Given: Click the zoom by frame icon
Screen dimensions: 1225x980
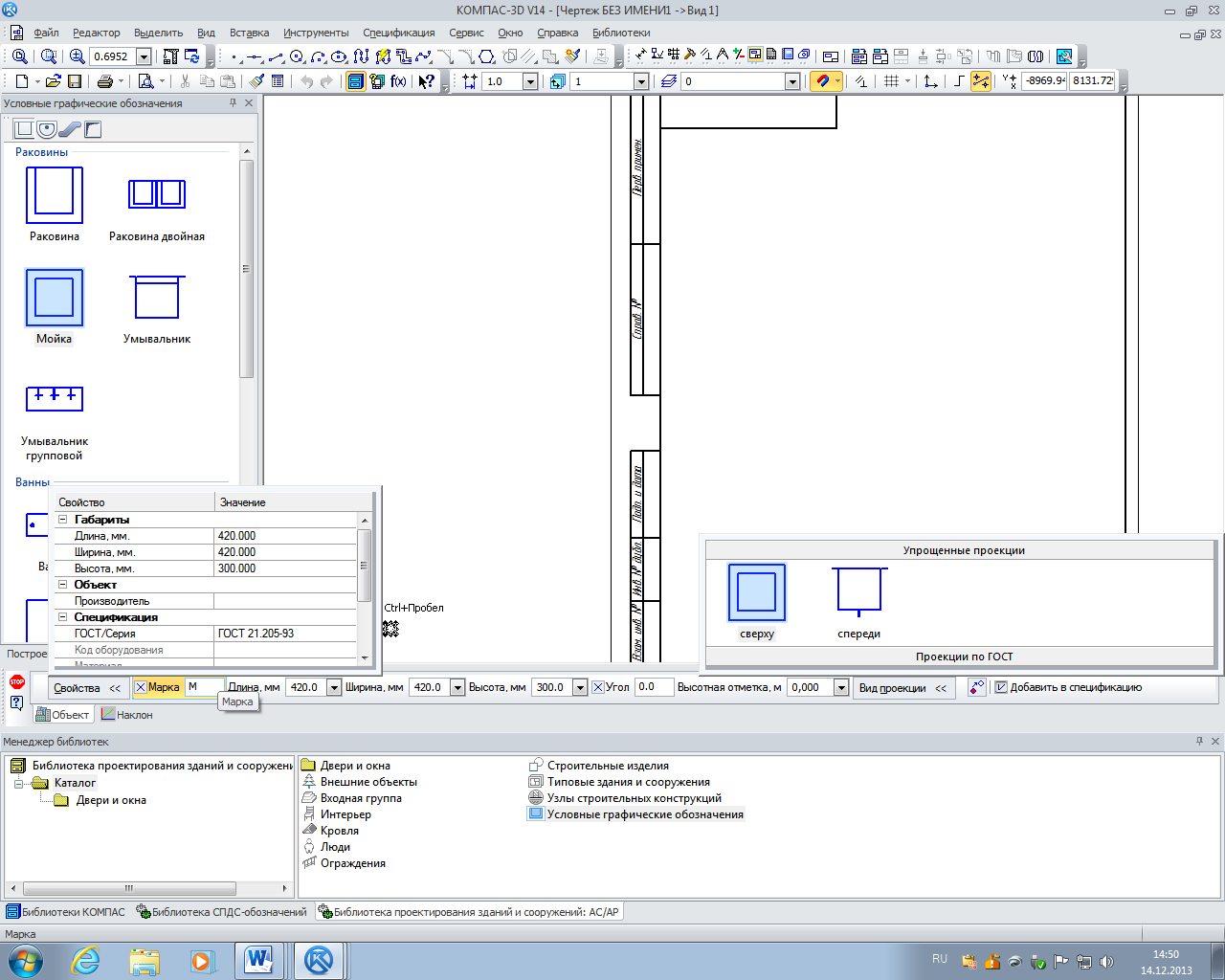Looking at the screenshot, I should 49,56.
